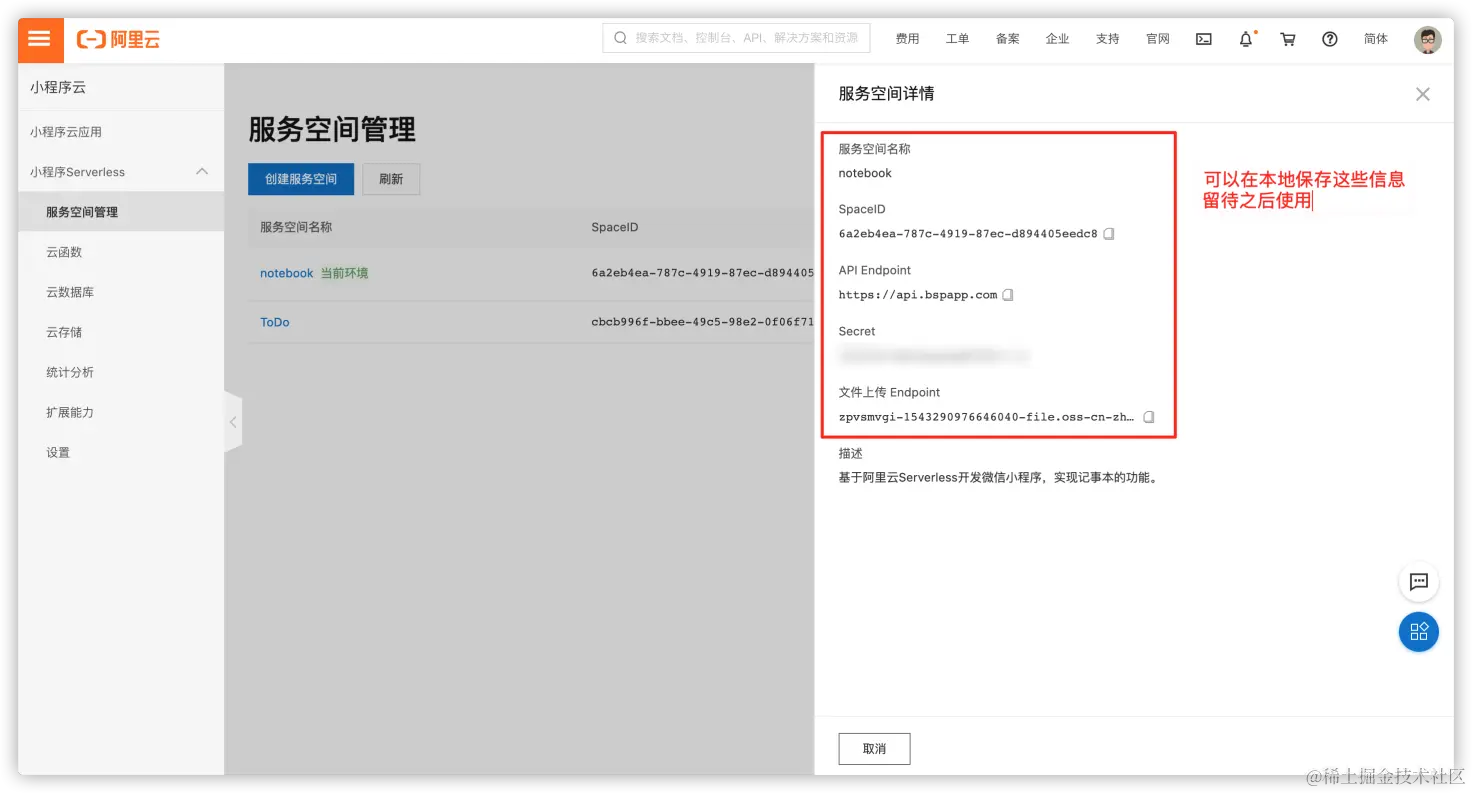Collapse the left sidebar with the arrow handle
Viewport: 1472px width, 793px height.
coord(233,422)
